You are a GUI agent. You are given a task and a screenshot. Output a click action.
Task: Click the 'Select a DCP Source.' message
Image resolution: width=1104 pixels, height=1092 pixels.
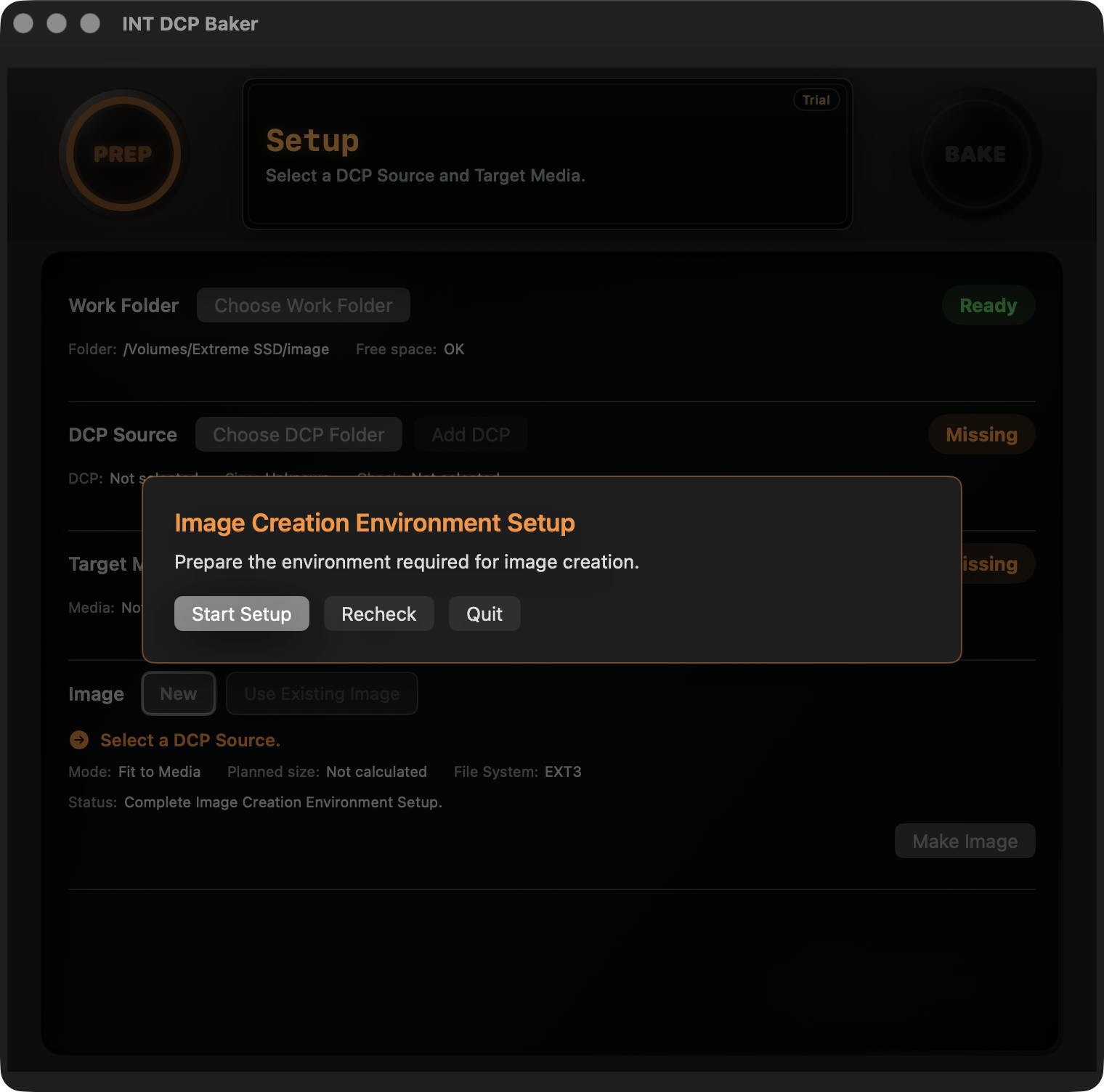(190, 740)
